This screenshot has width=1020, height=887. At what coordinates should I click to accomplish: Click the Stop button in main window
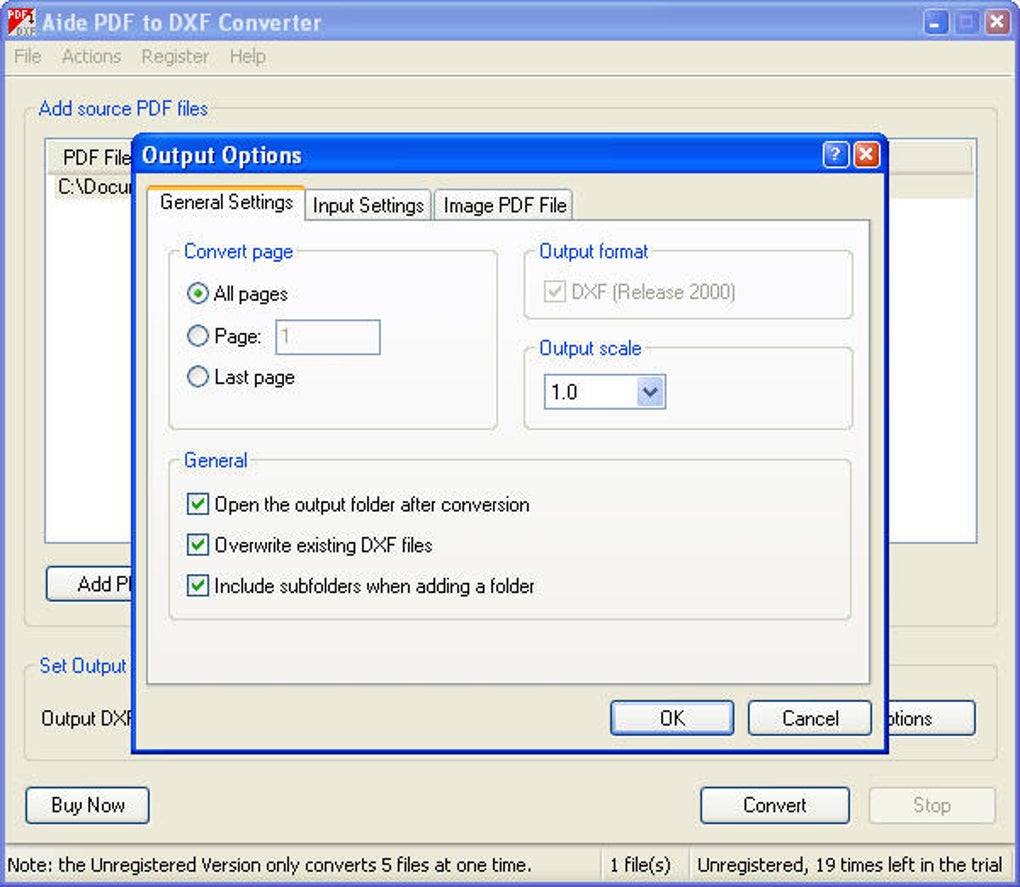(x=932, y=805)
